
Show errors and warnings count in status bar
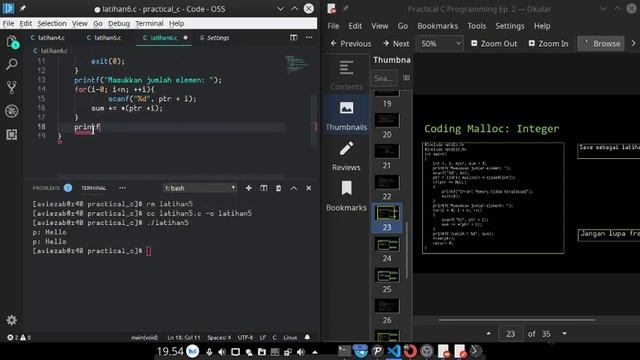click(19, 338)
